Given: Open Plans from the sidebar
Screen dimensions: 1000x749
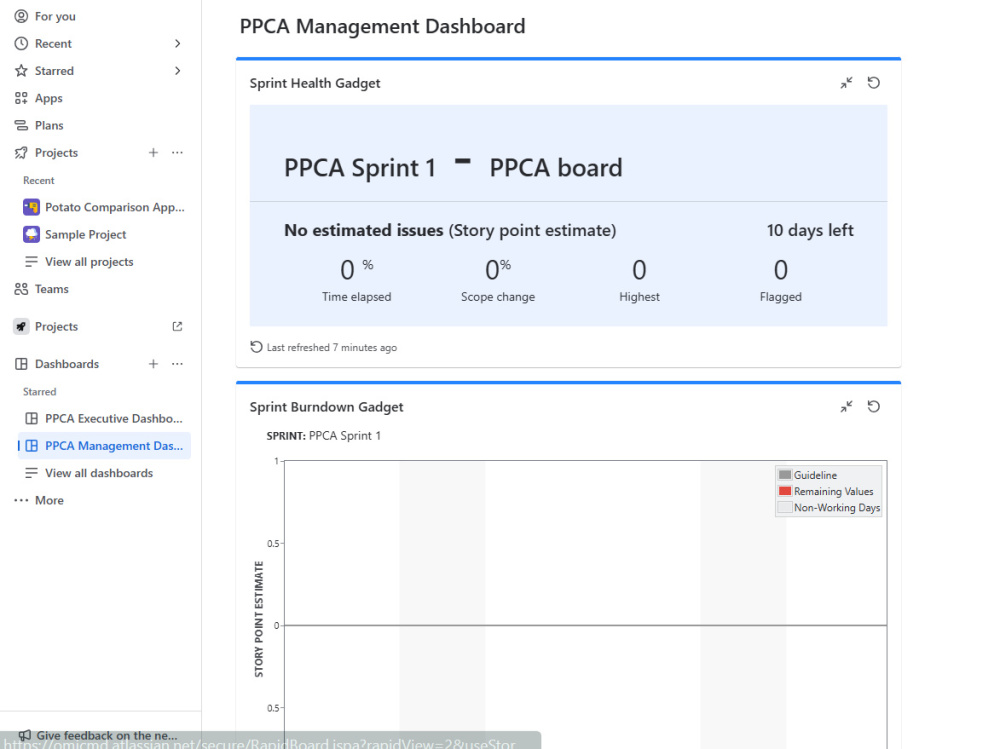Looking at the screenshot, I should [40, 126].
